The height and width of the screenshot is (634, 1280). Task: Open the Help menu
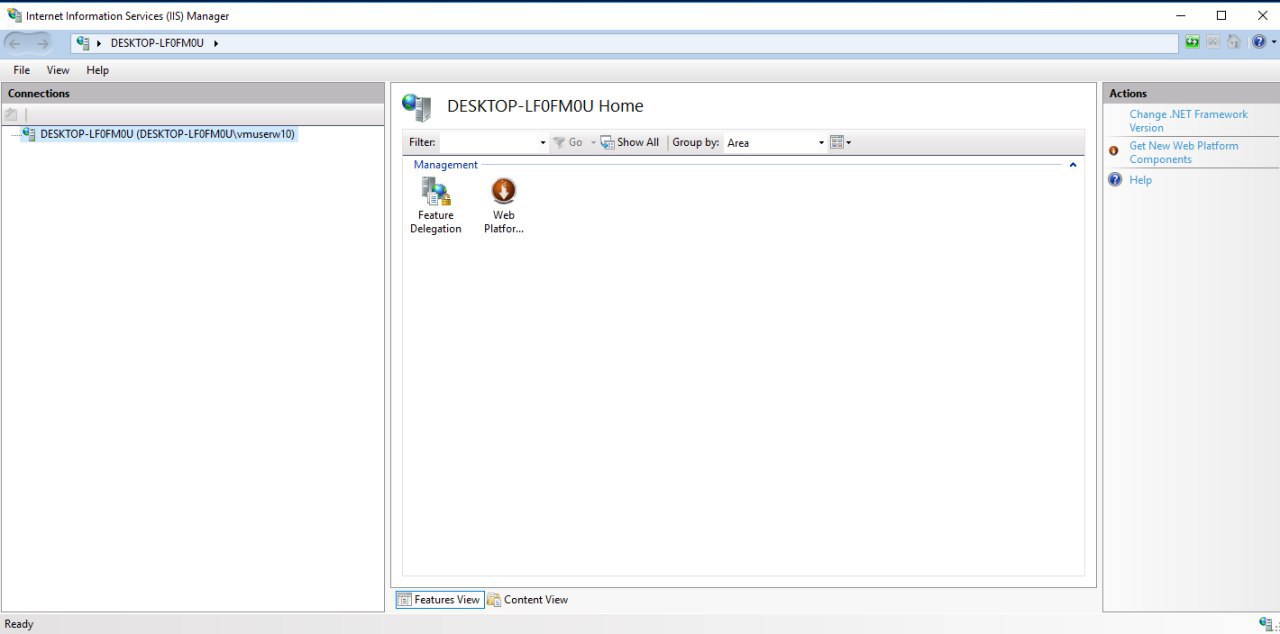(x=97, y=70)
